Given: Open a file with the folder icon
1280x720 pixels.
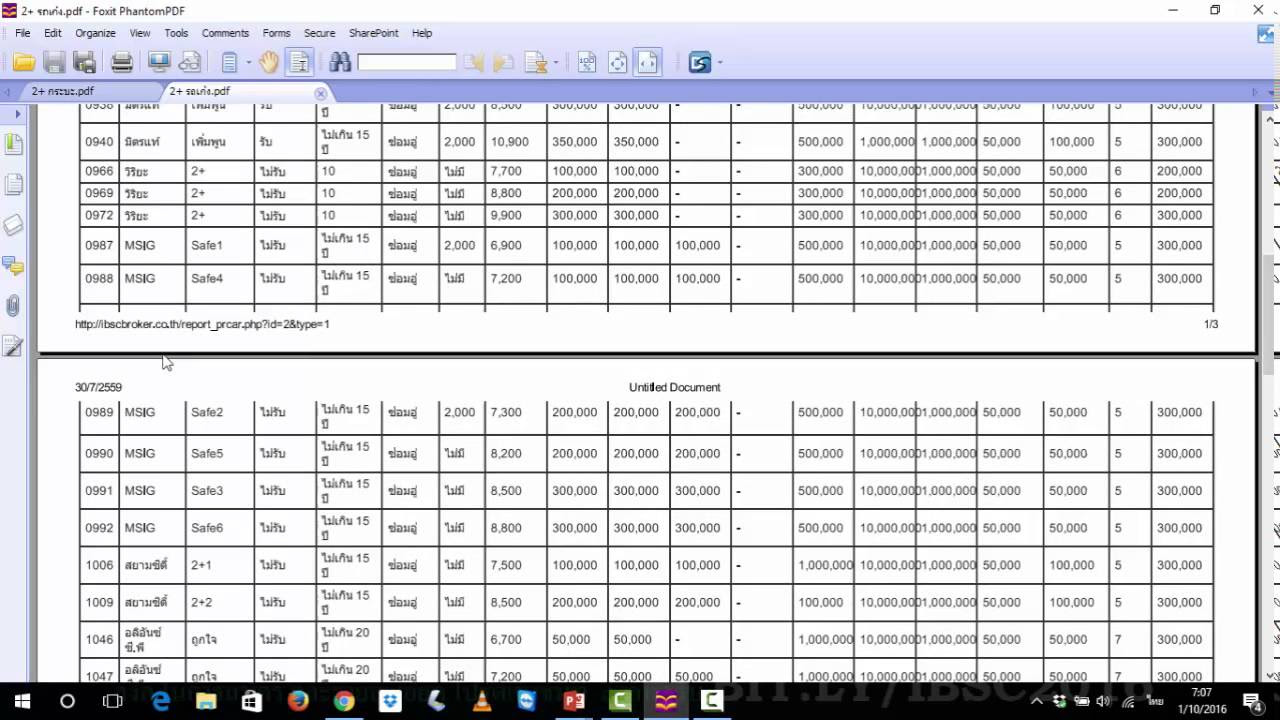Looking at the screenshot, I should click(x=24, y=63).
